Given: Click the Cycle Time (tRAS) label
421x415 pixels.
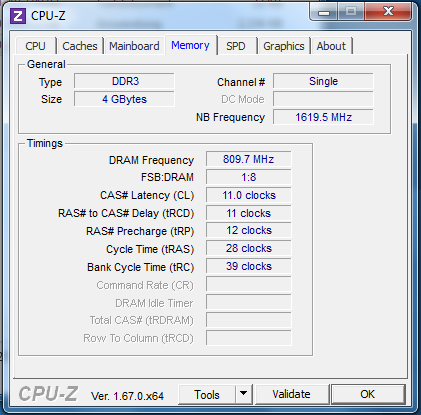Looking at the screenshot, I should (x=150, y=249).
